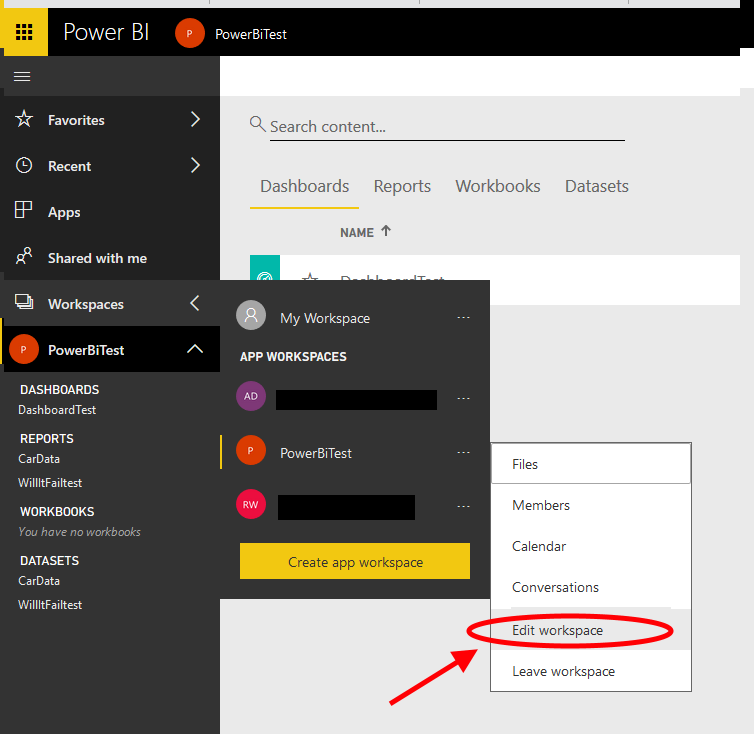Click PowerBiTest avatar in app workspaces list

(251, 451)
